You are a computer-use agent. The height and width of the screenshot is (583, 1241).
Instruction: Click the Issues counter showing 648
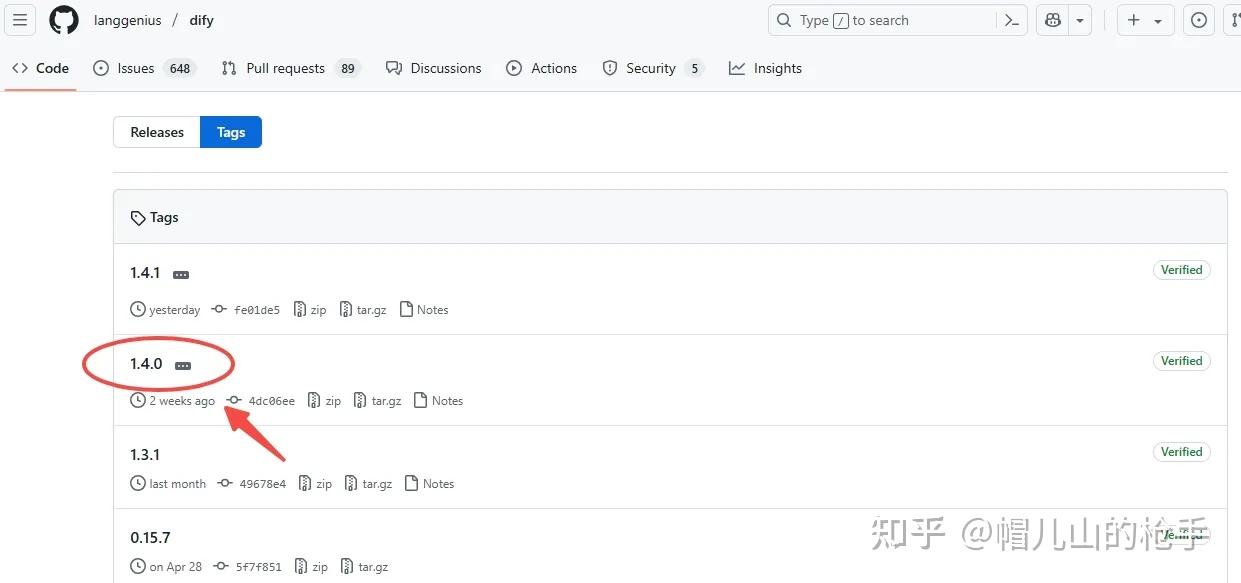point(178,68)
